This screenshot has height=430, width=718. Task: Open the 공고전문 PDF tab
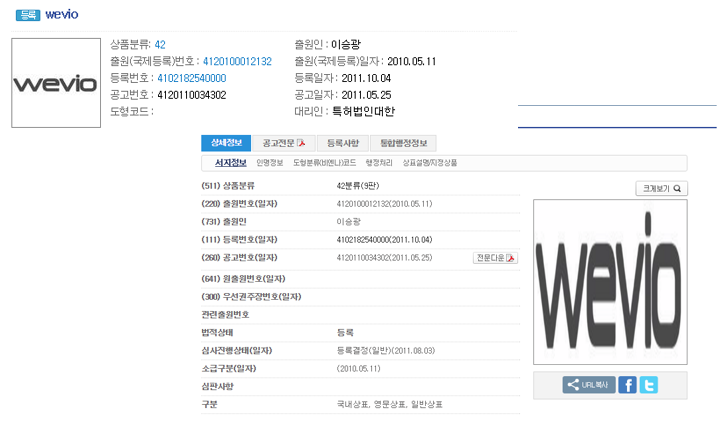pyautogui.click(x=283, y=143)
